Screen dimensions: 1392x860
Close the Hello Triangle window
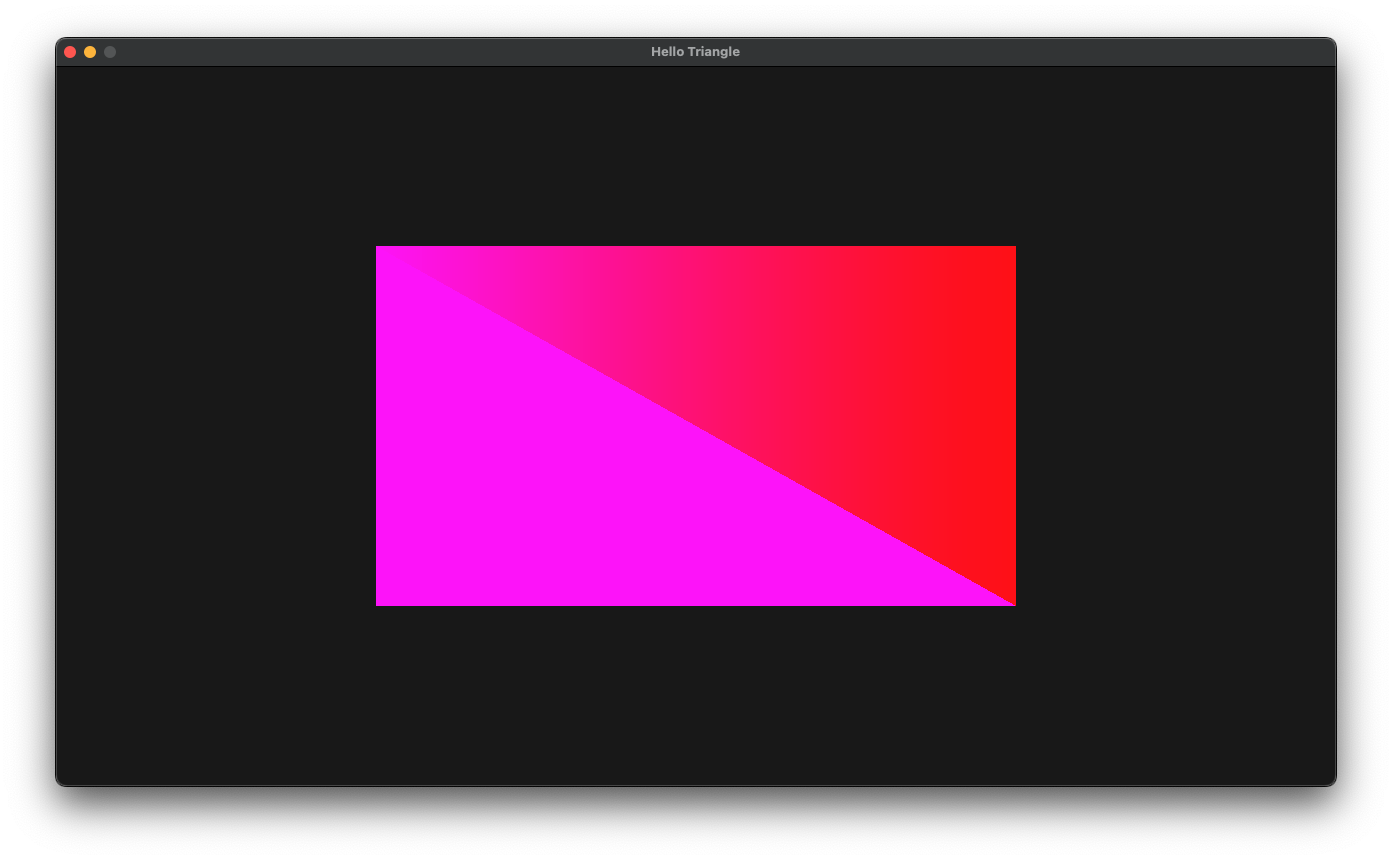[x=70, y=52]
